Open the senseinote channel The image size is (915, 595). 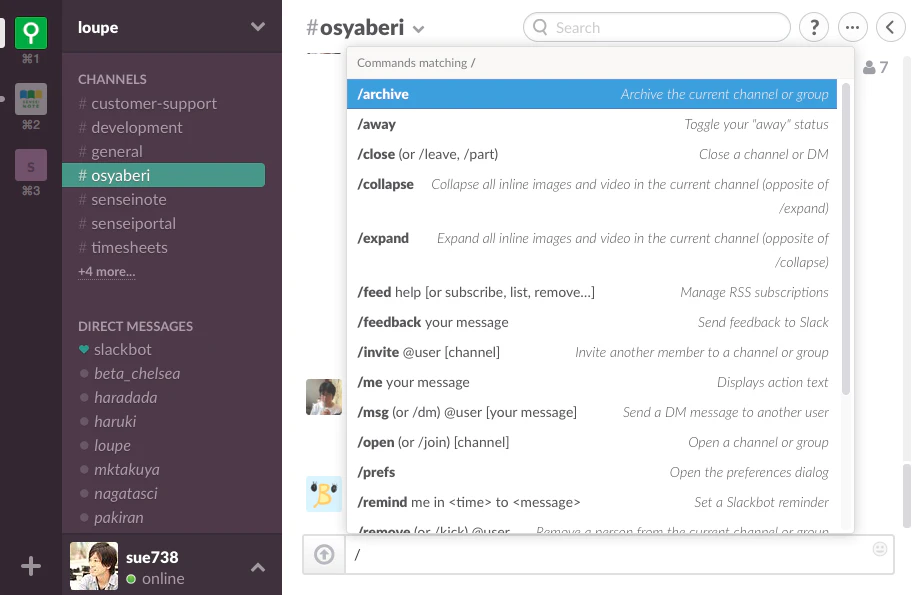pyautogui.click(x=163, y=200)
